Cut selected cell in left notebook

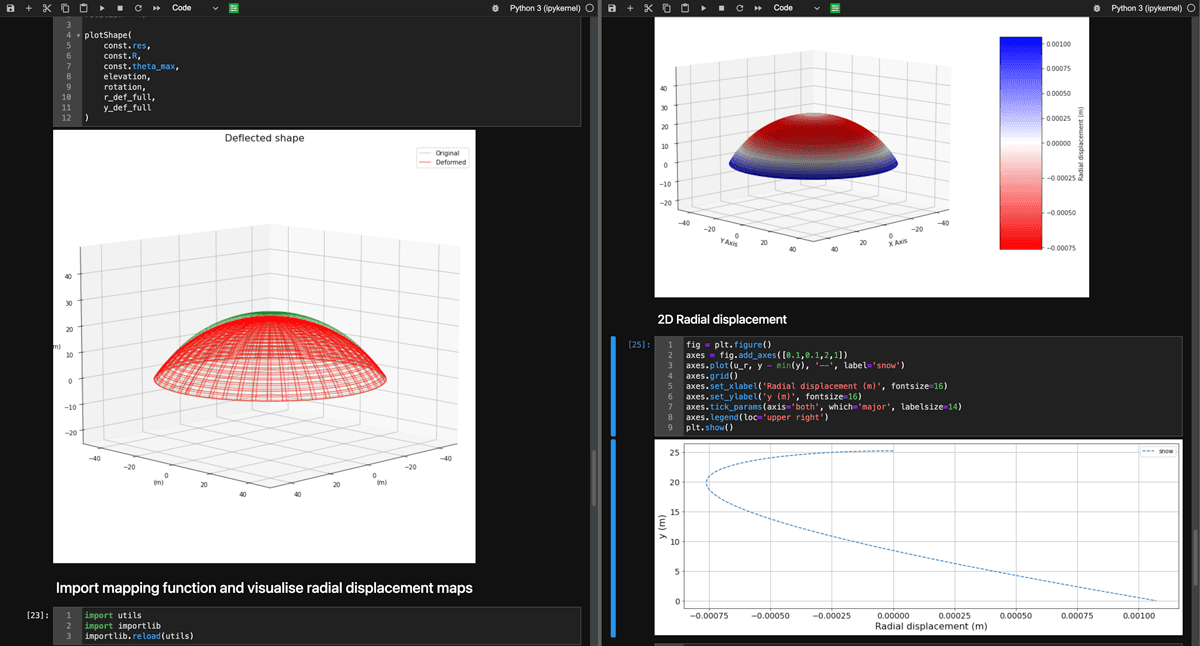click(46, 8)
